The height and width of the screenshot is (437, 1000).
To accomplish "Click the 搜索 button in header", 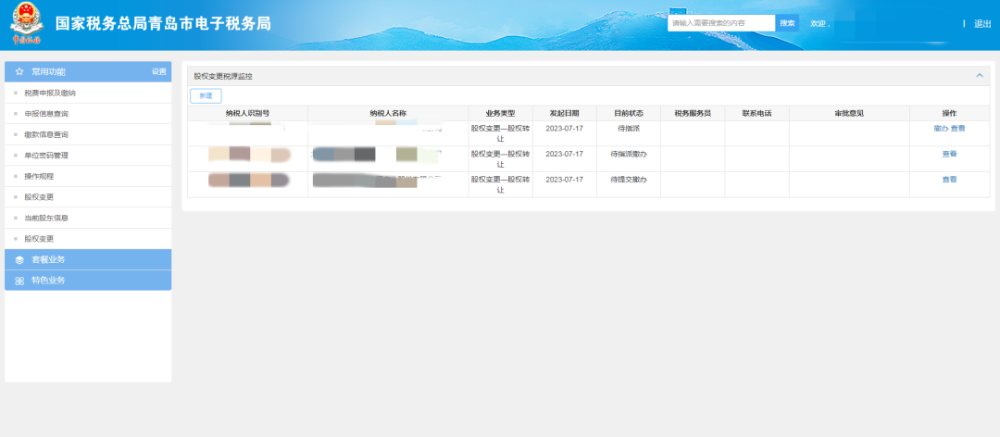I will (787, 23).
